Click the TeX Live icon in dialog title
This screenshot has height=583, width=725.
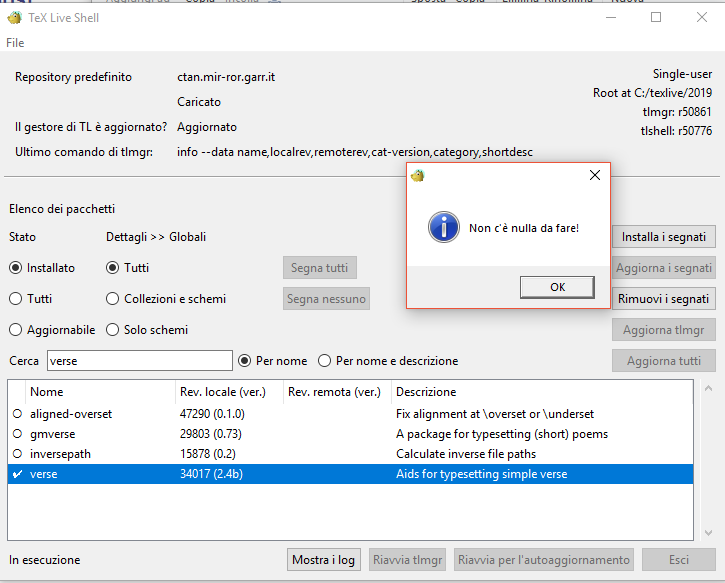418,176
